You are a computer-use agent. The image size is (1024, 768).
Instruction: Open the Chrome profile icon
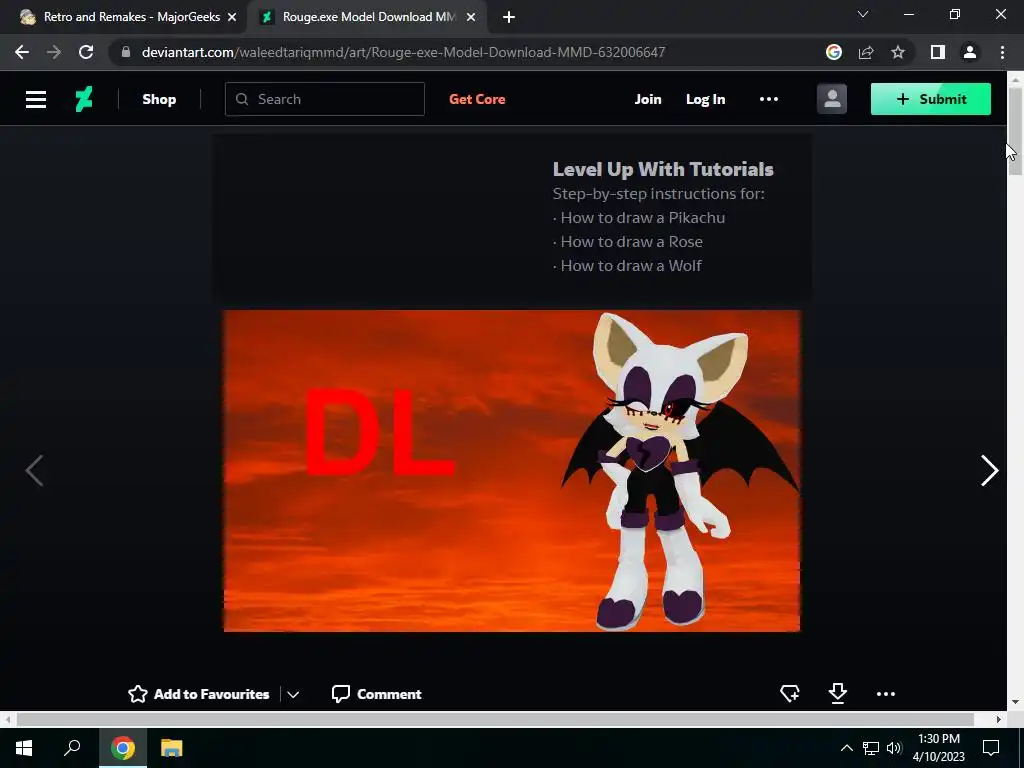click(970, 52)
